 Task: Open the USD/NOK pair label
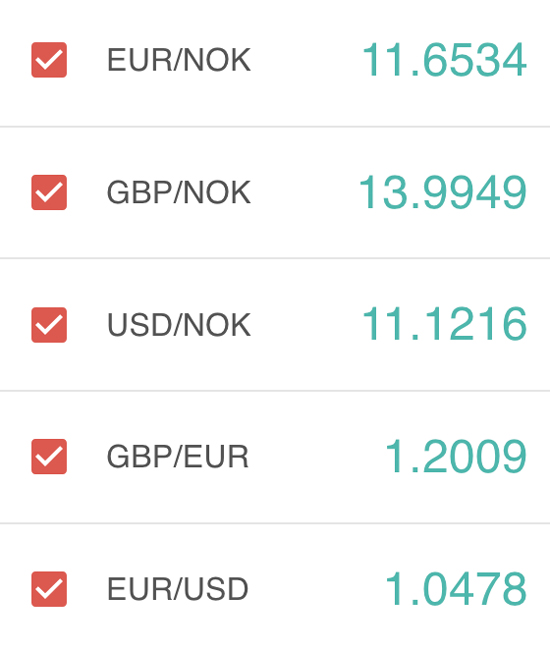click(179, 325)
